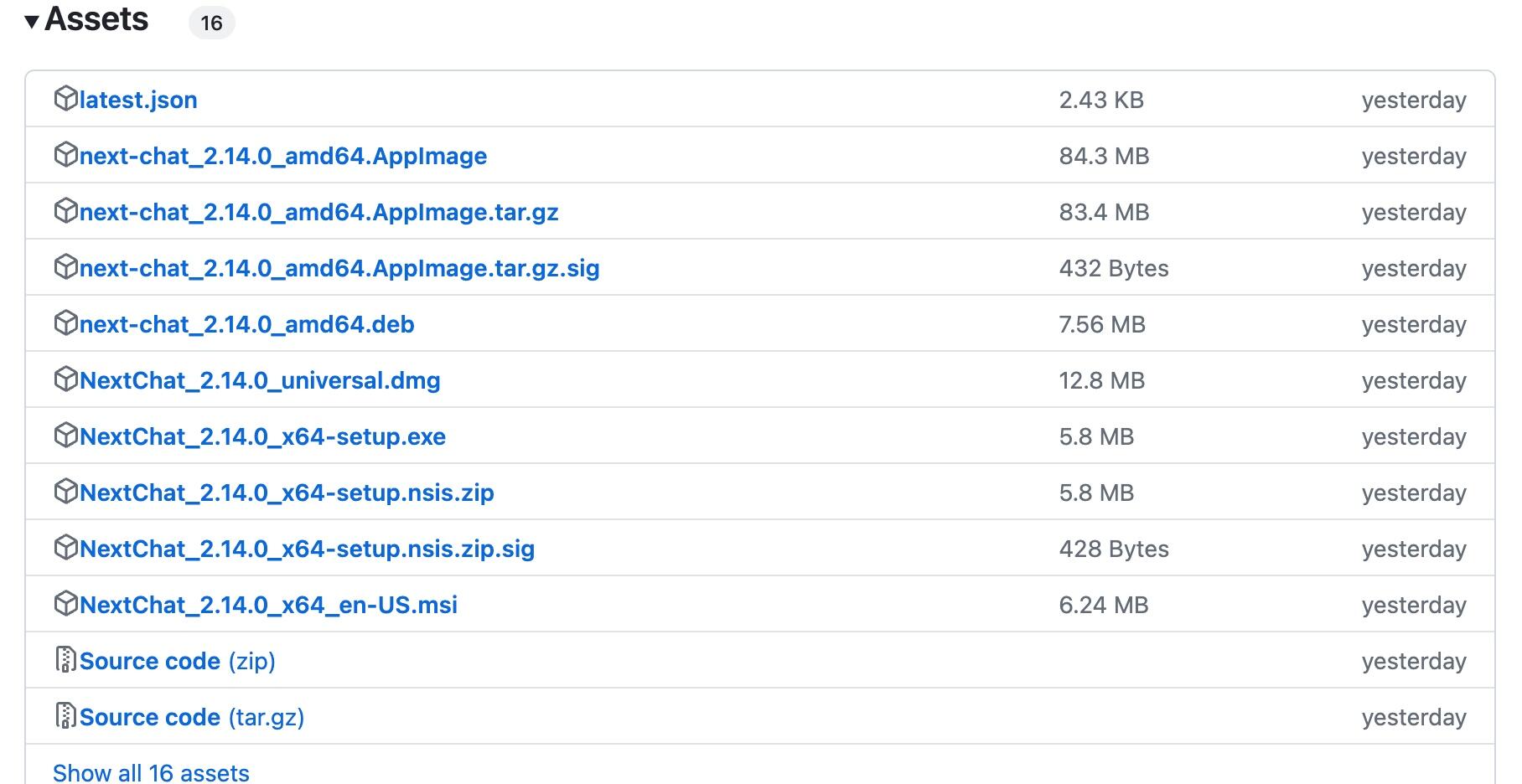
Task: Download next-chat_2.14.0_amd64.deb package
Action: click(x=247, y=324)
